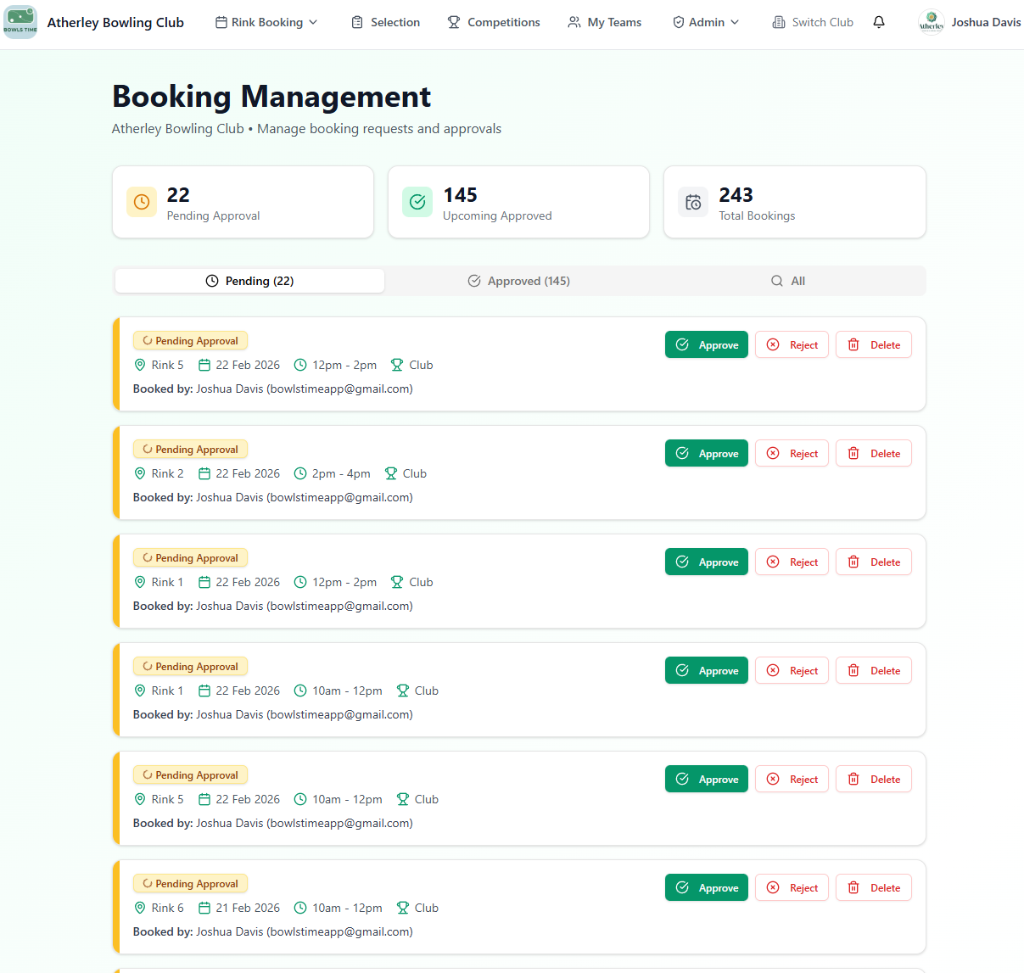Image resolution: width=1024 pixels, height=973 pixels.
Task: Click the checkmark icon in Approved tab
Action: [474, 281]
